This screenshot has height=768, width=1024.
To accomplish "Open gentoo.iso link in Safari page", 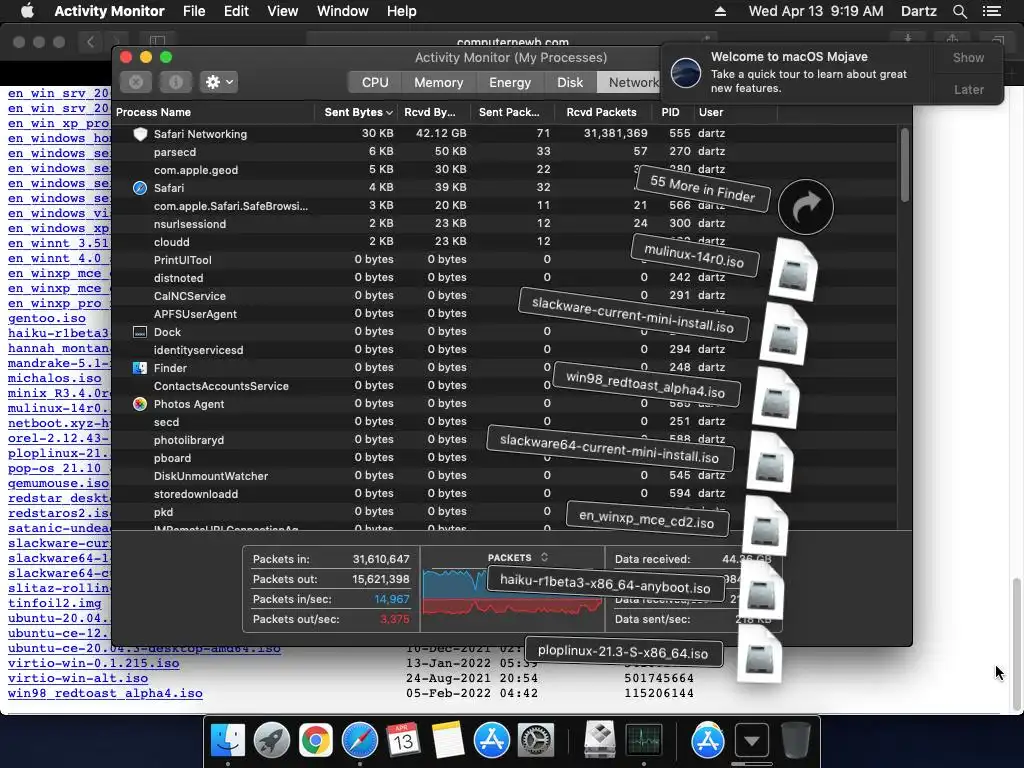I will click(46, 318).
